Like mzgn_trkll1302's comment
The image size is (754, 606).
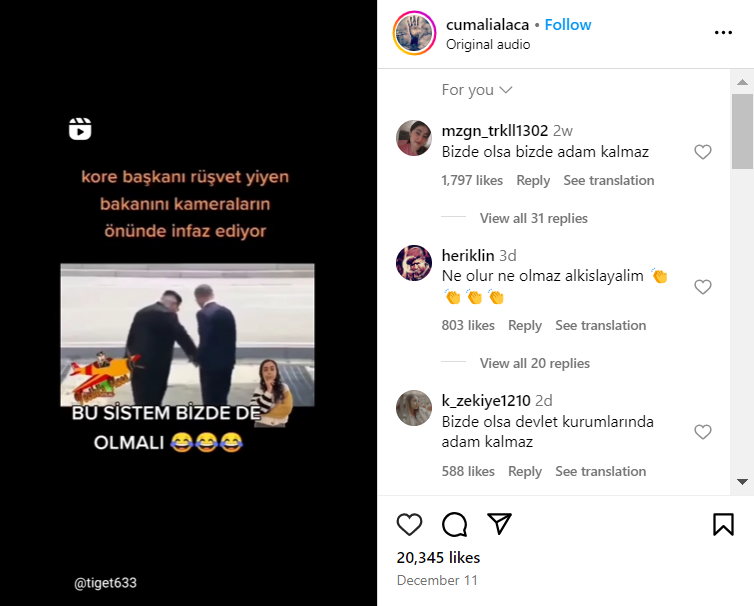point(703,152)
